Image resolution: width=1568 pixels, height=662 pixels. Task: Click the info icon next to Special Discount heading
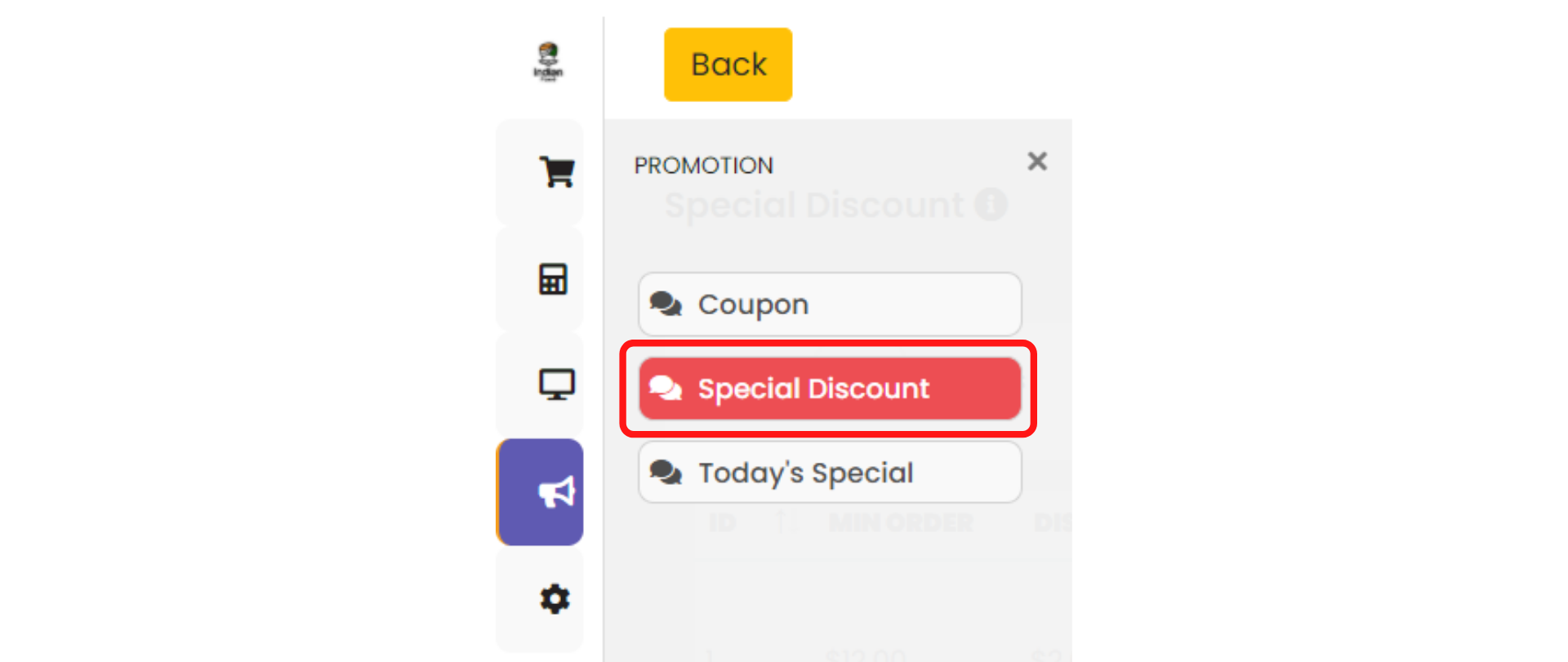tap(991, 204)
